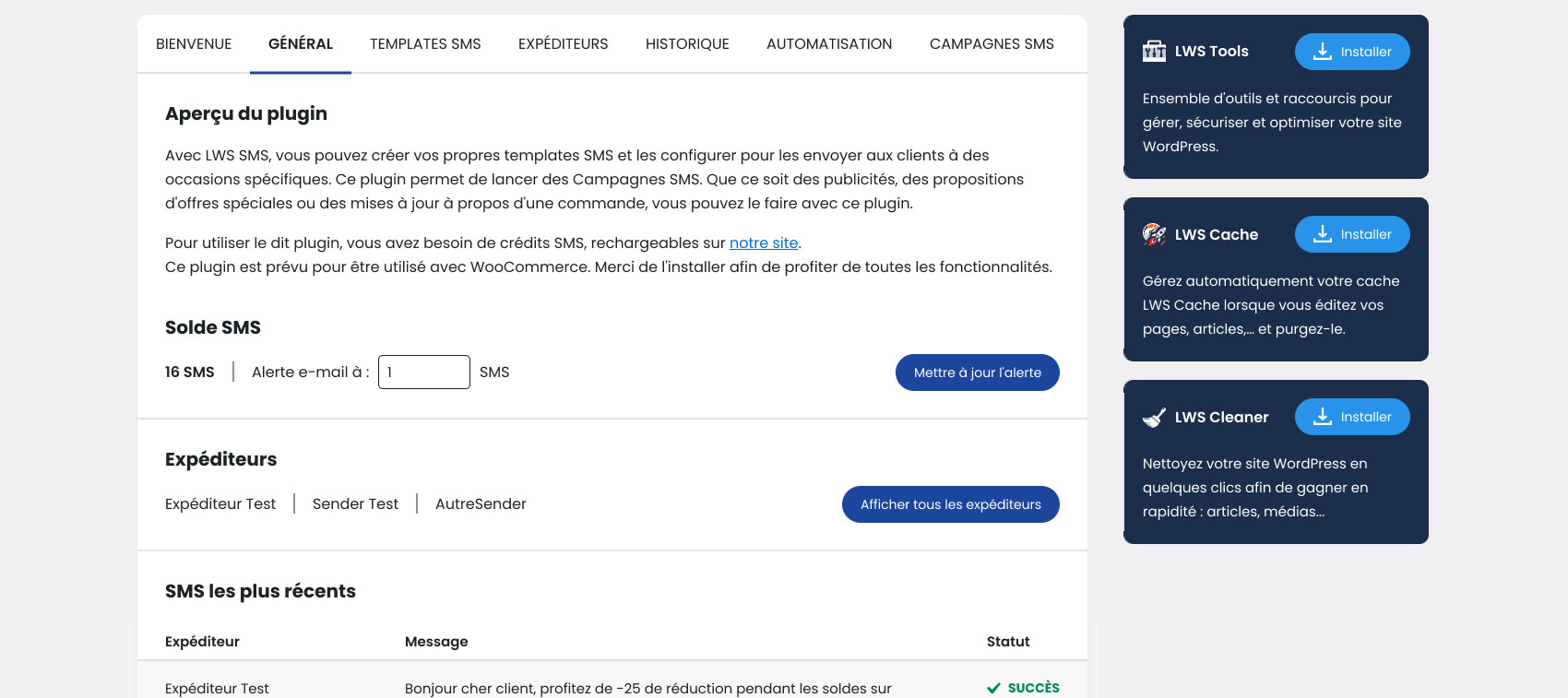Click 'Expéditeur Test' in the Expéditeurs list
Viewport: 1568px width, 698px height.
click(220, 504)
